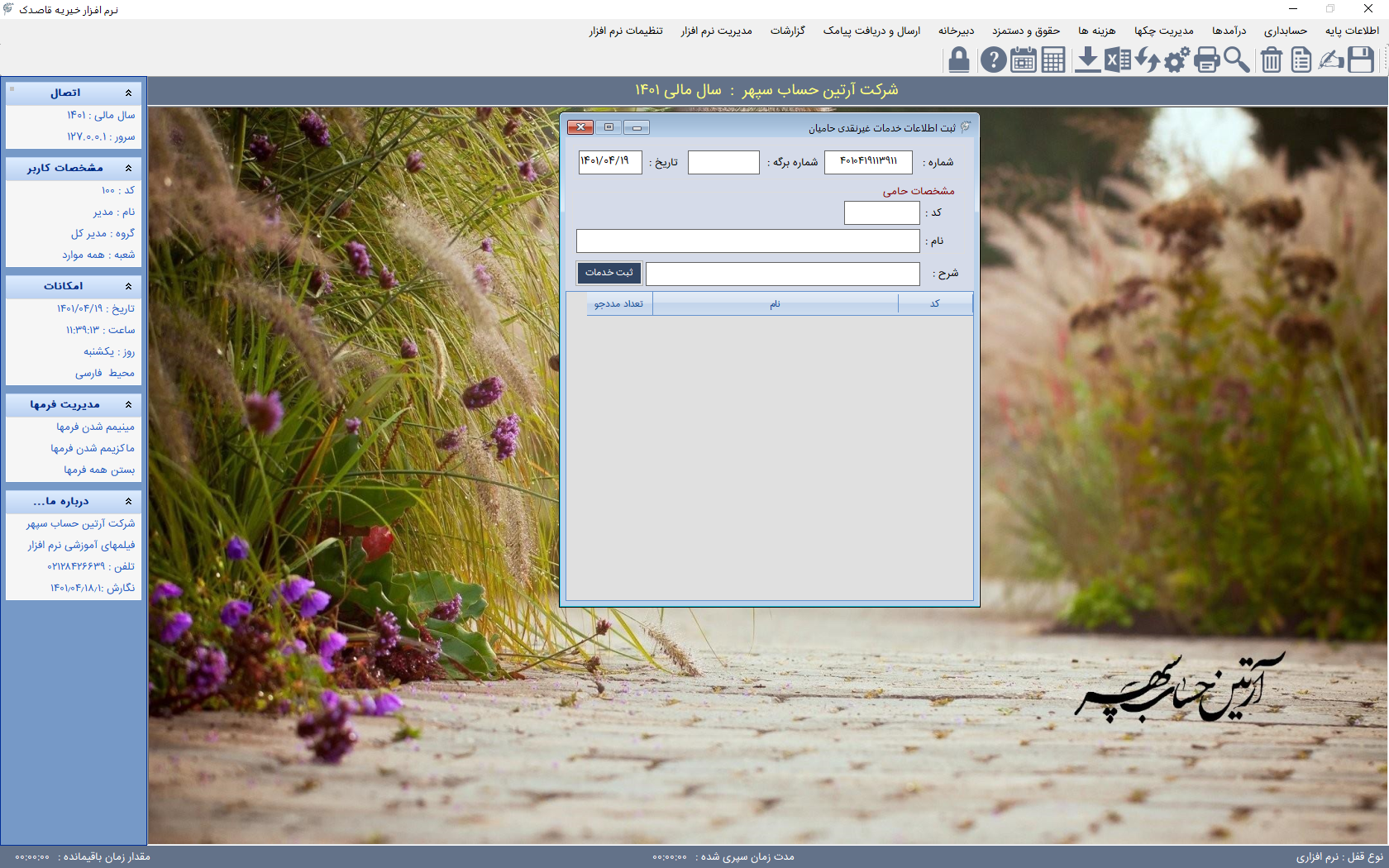Click the magnifier search icon

pyautogui.click(x=1237, y=60)
